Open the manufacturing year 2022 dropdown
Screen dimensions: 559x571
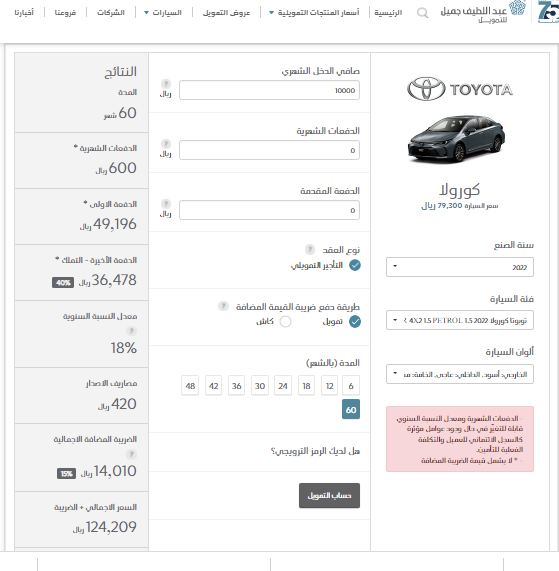click(460, 267)
